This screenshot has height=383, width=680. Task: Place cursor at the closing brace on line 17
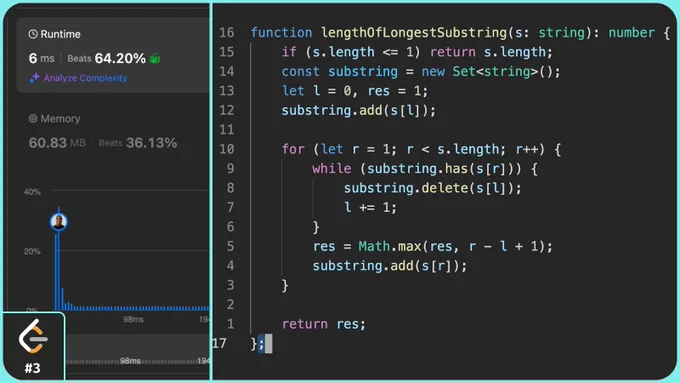(x=254, y=344)
